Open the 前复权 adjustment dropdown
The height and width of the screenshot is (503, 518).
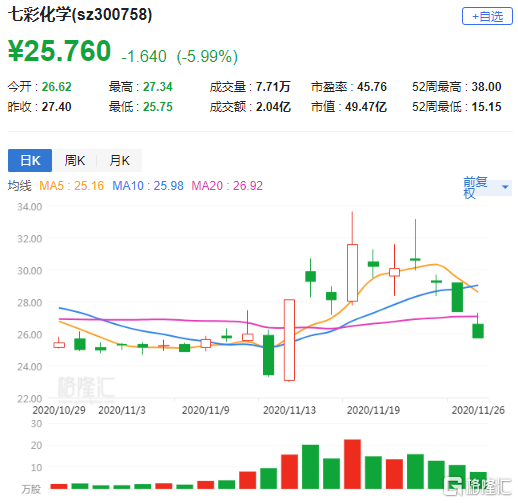487,188
